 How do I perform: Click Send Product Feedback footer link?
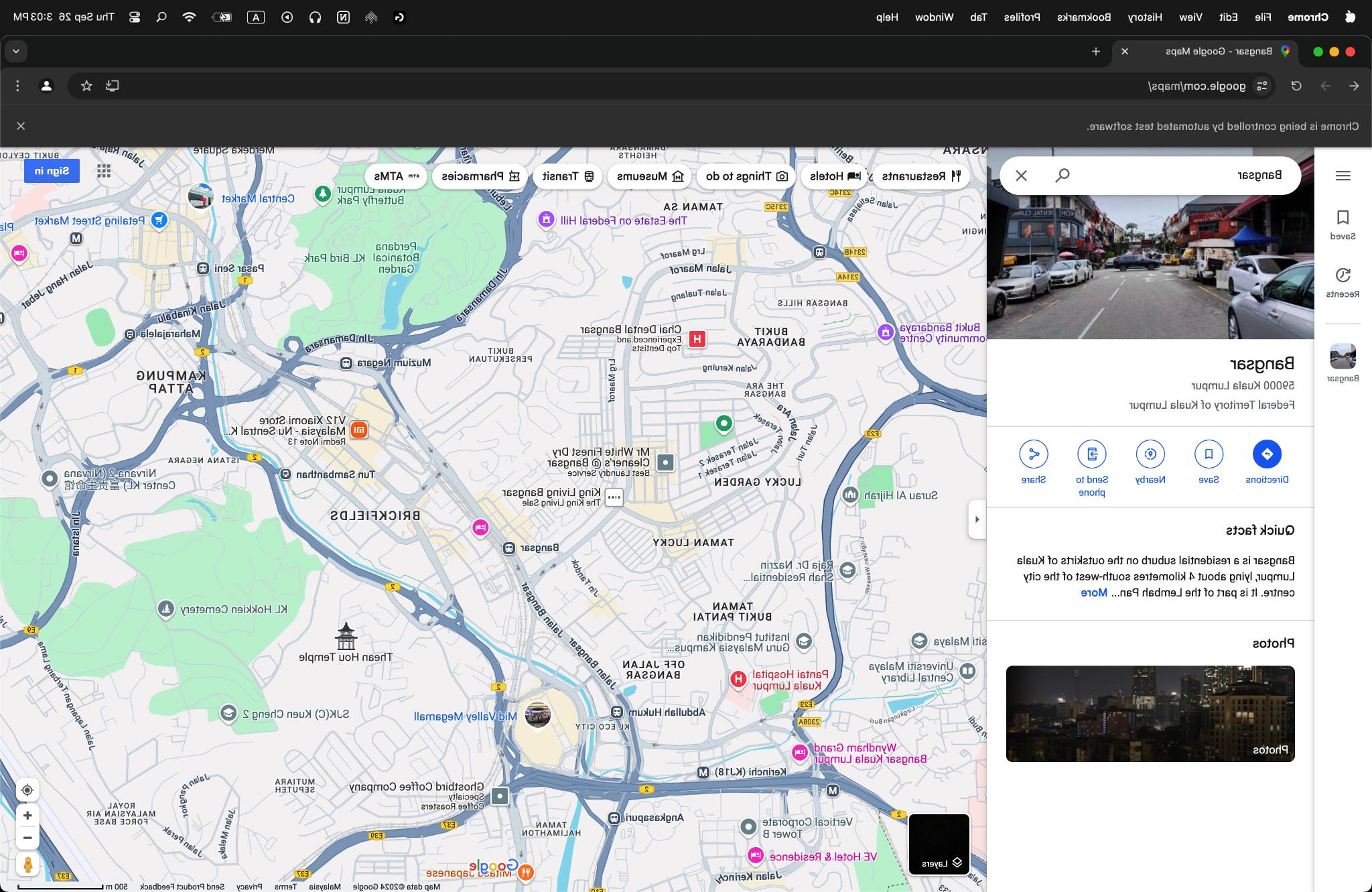[x=182, y=887]
